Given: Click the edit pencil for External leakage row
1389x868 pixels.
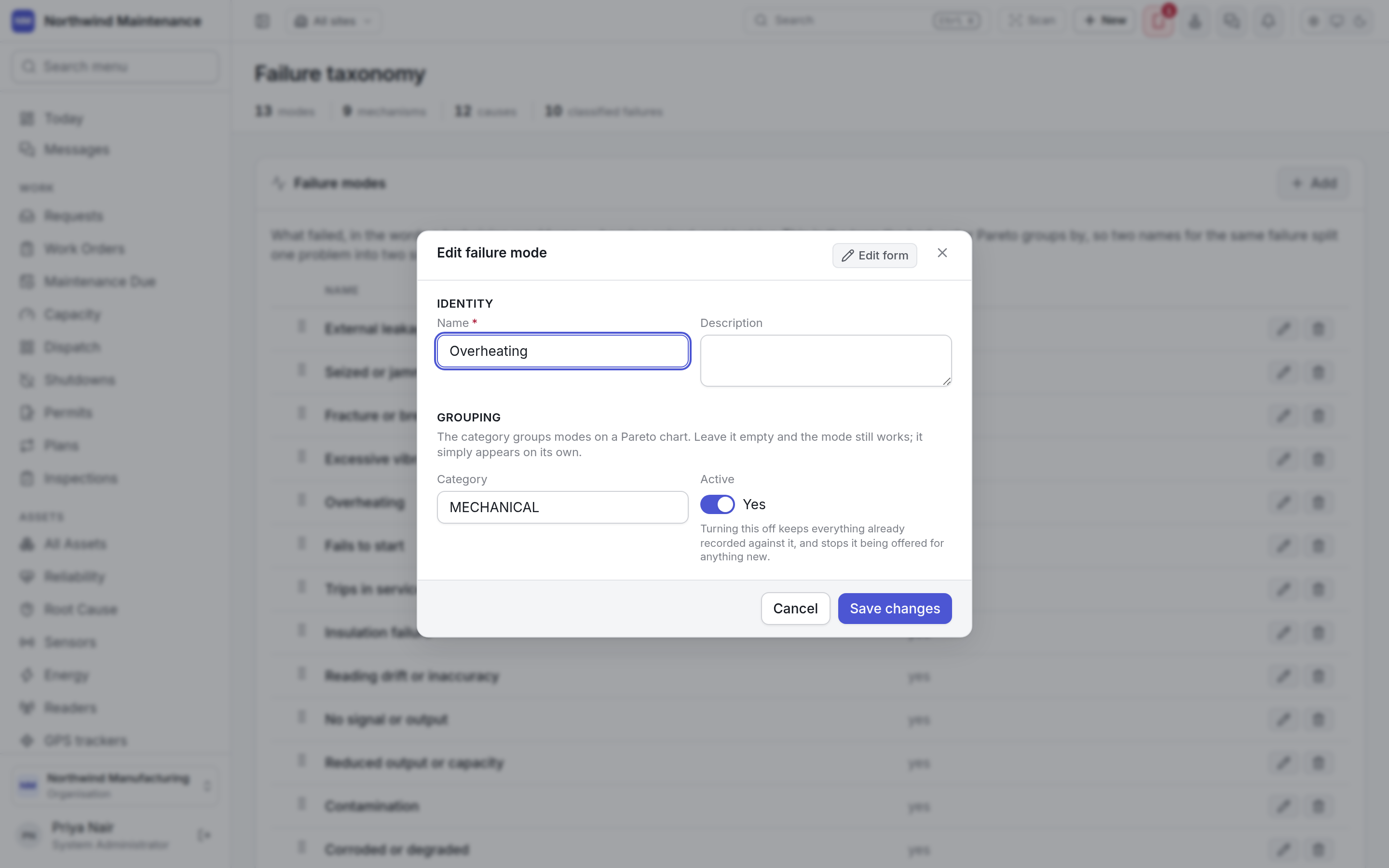Looking at the screenshot, I should (1283, 329).
